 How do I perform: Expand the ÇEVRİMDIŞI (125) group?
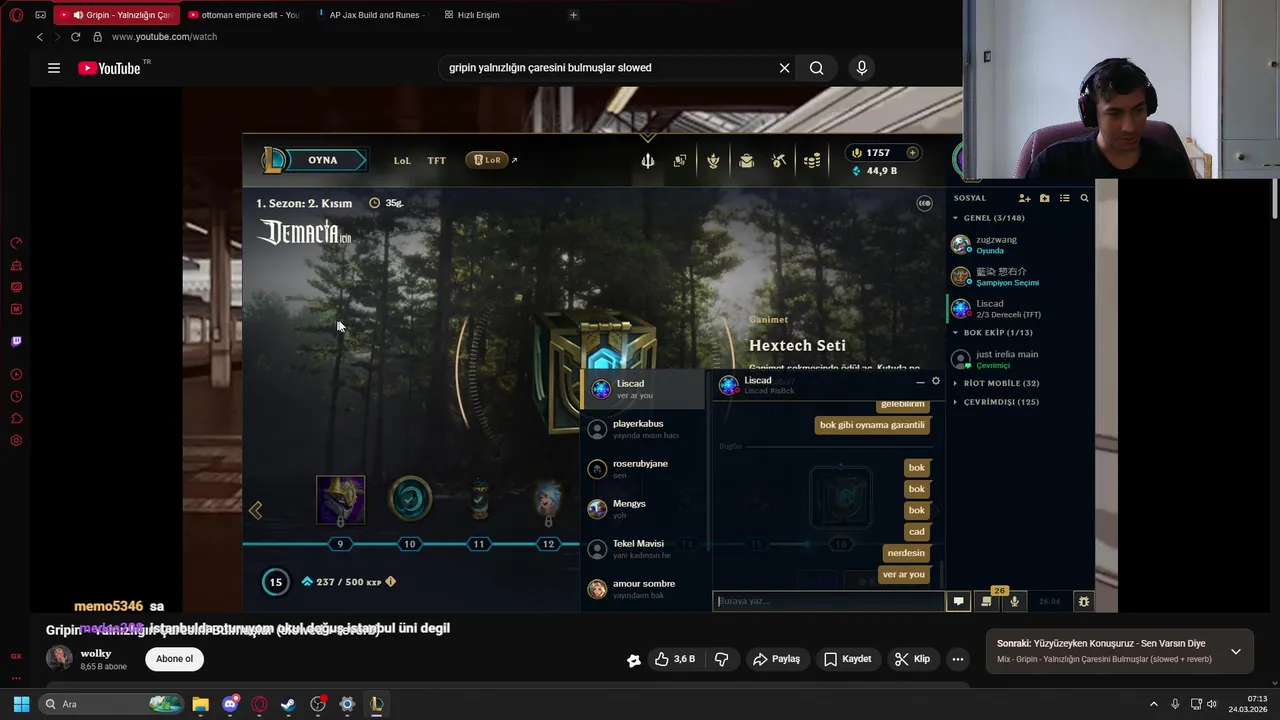995,402
